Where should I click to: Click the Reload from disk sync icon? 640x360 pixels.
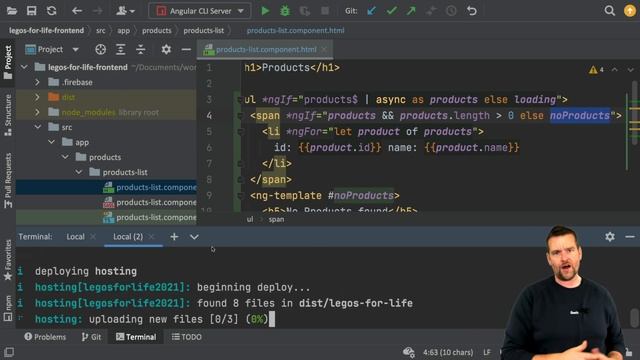(x=51, y=11)
